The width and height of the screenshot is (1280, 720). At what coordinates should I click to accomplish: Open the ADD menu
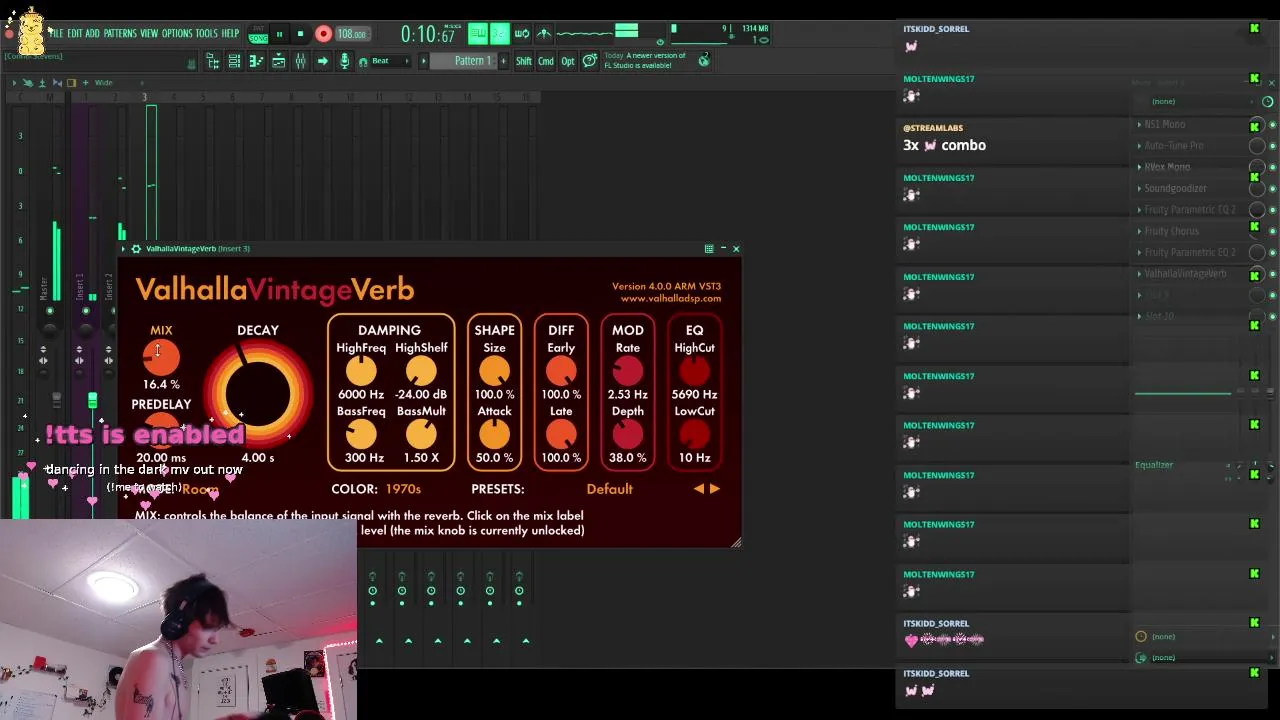[x=92, y=34]
